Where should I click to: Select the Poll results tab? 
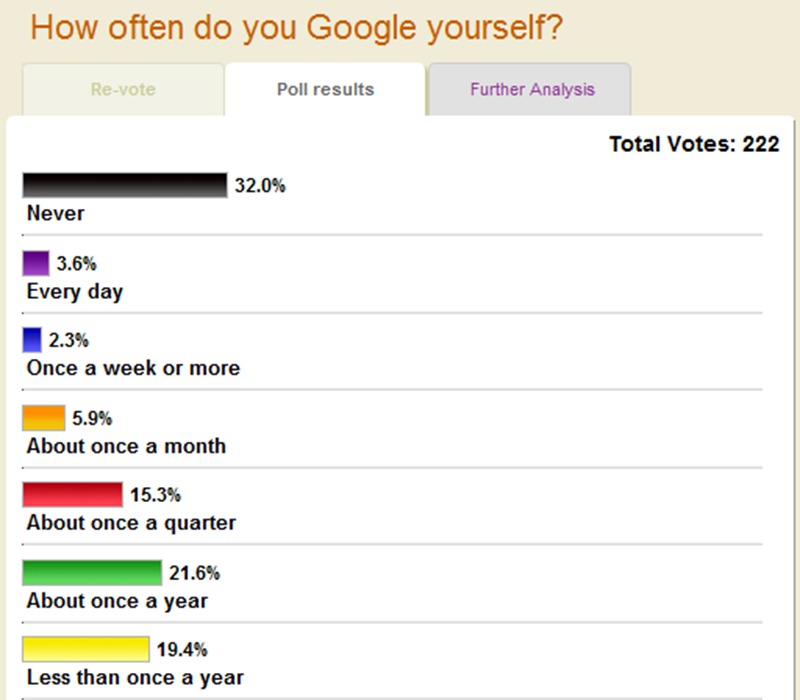pyautogui.click(x=325, y=90)
